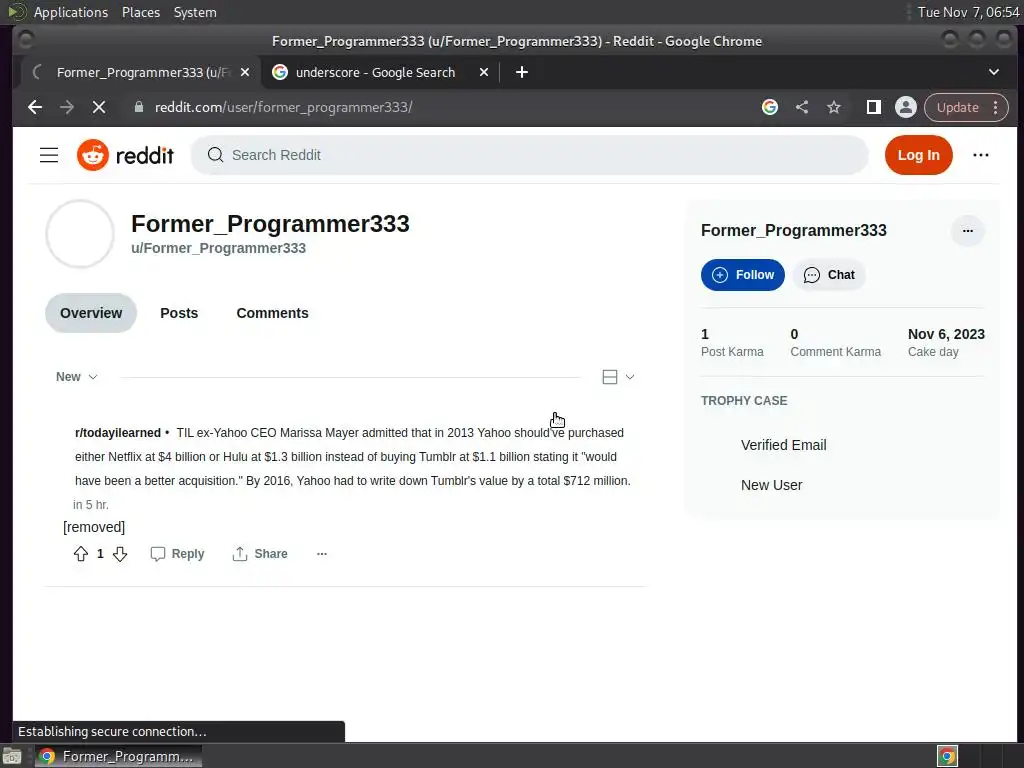This screenshot has height=768, width=1024.
Task: Switch to the Comments tab
Action: [272, 313]
